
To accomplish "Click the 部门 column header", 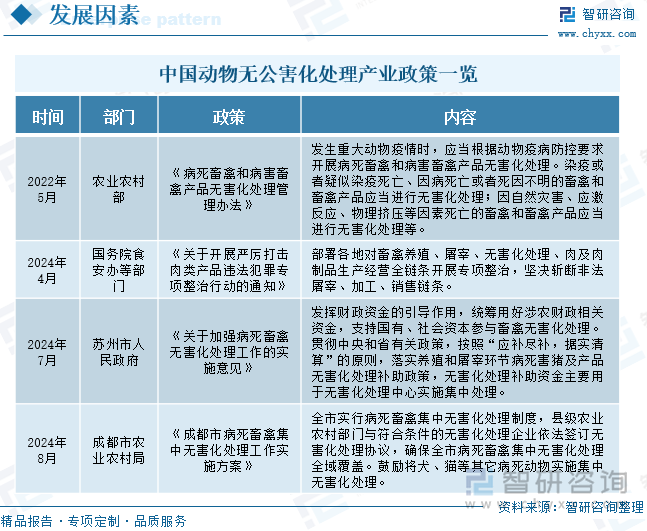I will click(119, 117).
